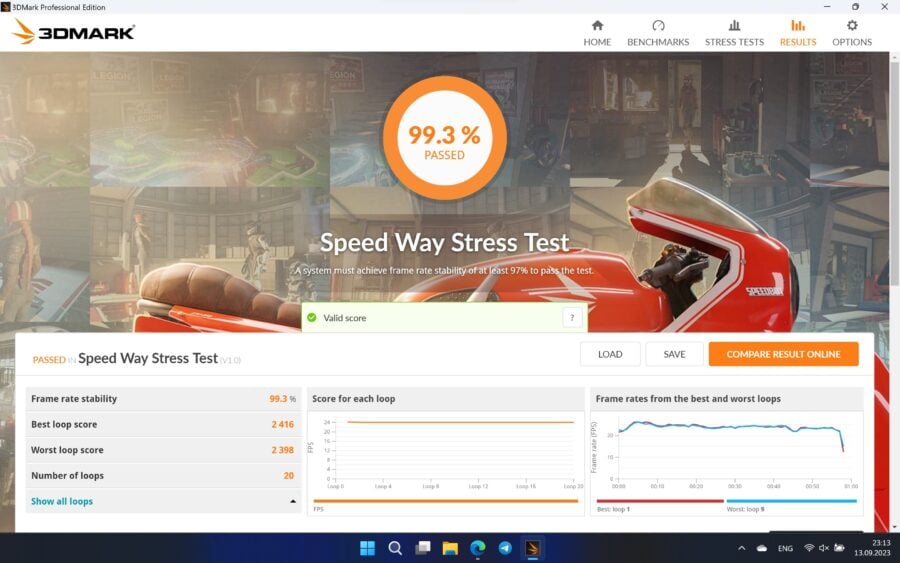The height and width of the screenshot is (563, 900).
Task: Close the 3DMark window
Action: point(885,7)
